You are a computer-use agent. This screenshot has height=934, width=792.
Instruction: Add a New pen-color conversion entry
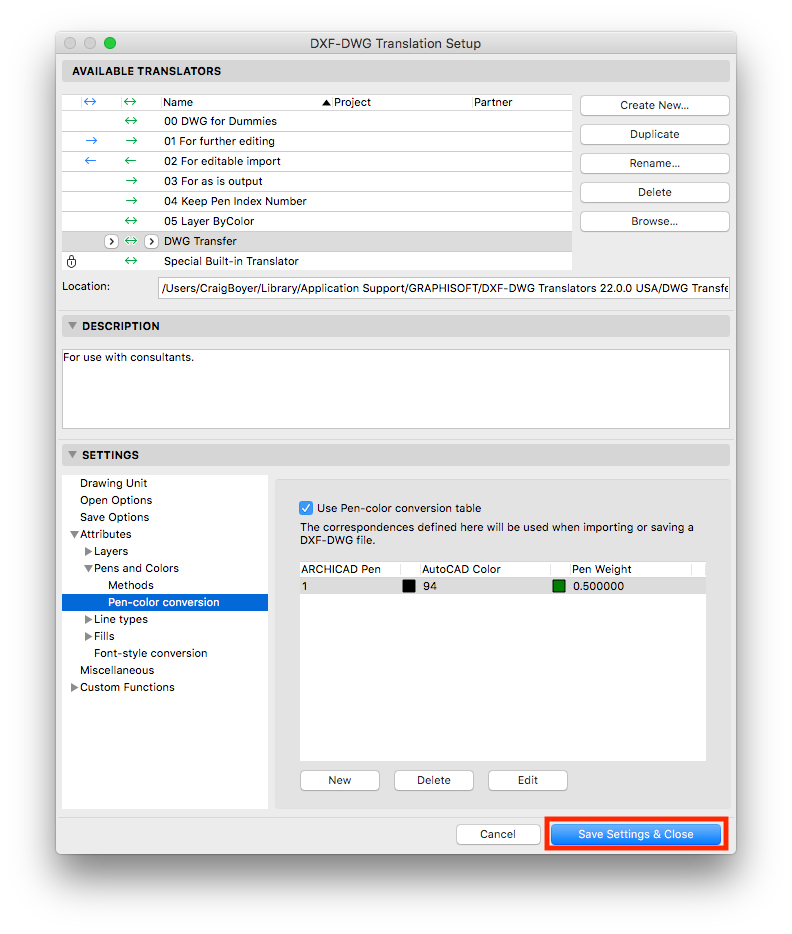click(x=339, y=780)
